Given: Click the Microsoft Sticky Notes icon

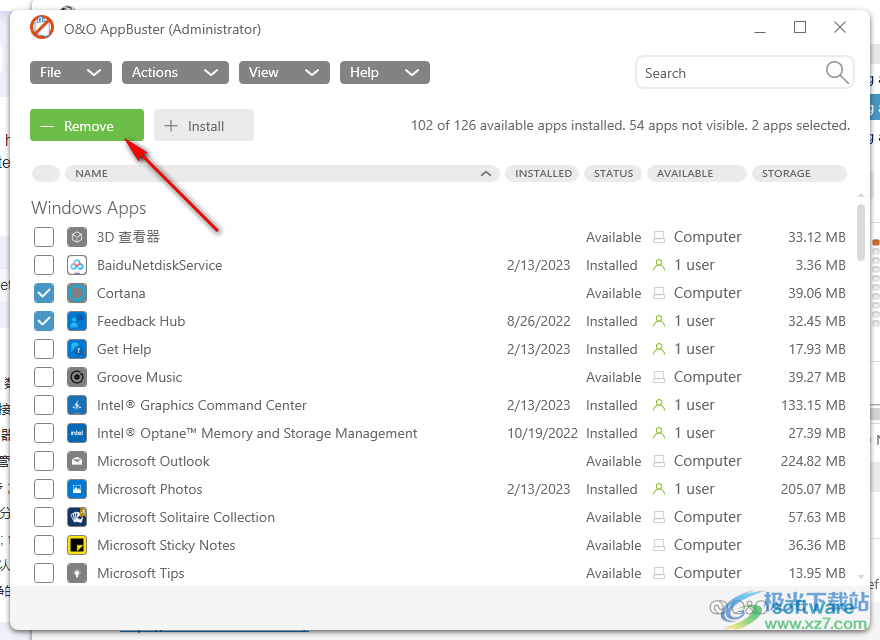Looking at the screenshot, I should coord(77,545).
